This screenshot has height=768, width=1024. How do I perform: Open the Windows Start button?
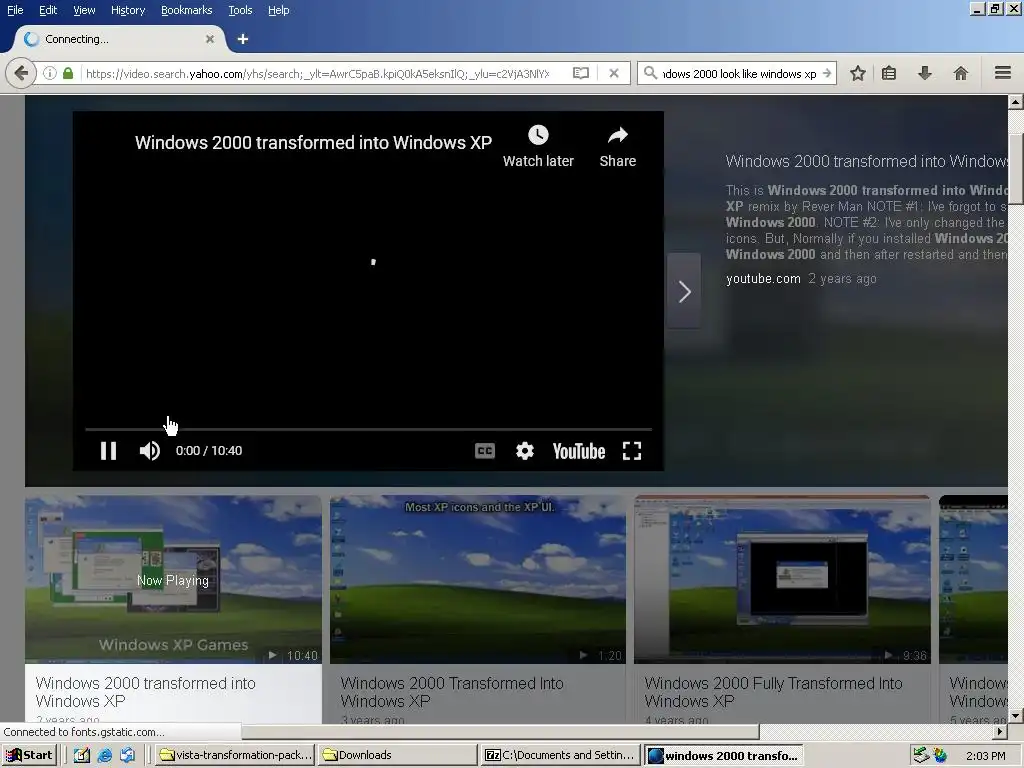(x=29, y=755)
